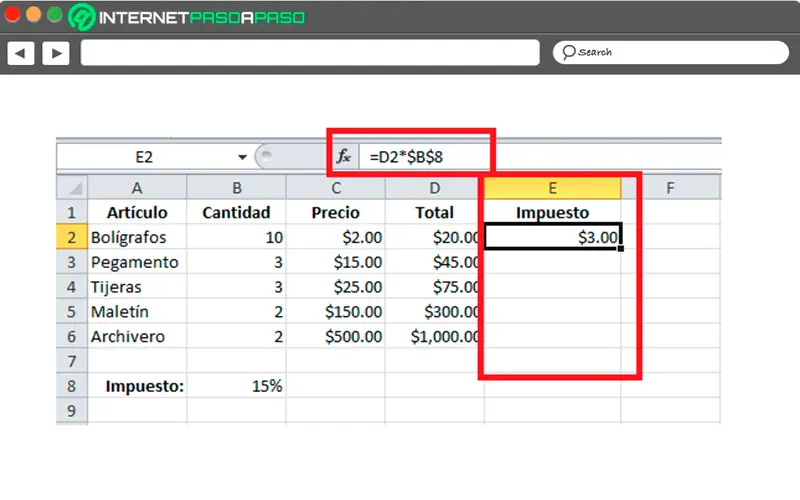
Task: Select the $1,000.00 total cell
Action: pyautogui.click(x=434, y=336)
